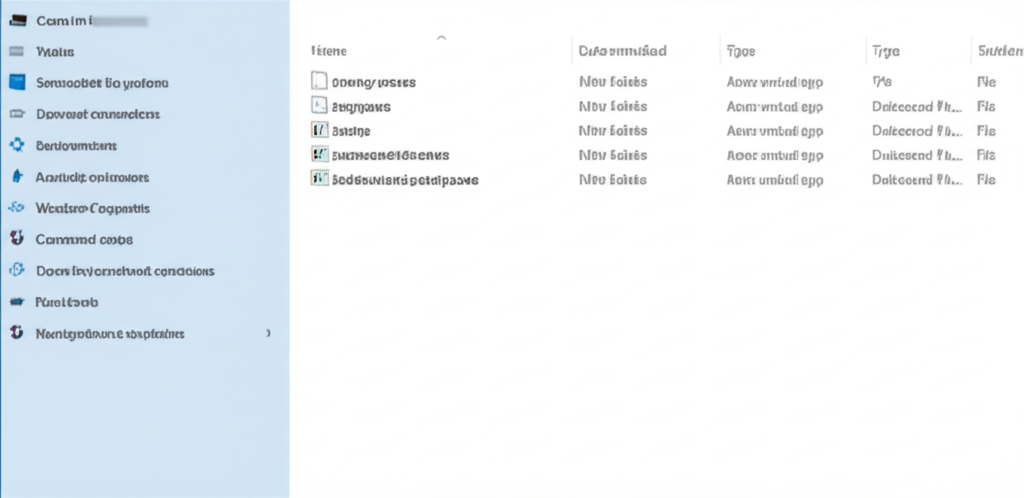Viewport: 1024px width, 498px height.
Task: Click the file icon of the fifth list row
Action: click(x=319, y=179)
